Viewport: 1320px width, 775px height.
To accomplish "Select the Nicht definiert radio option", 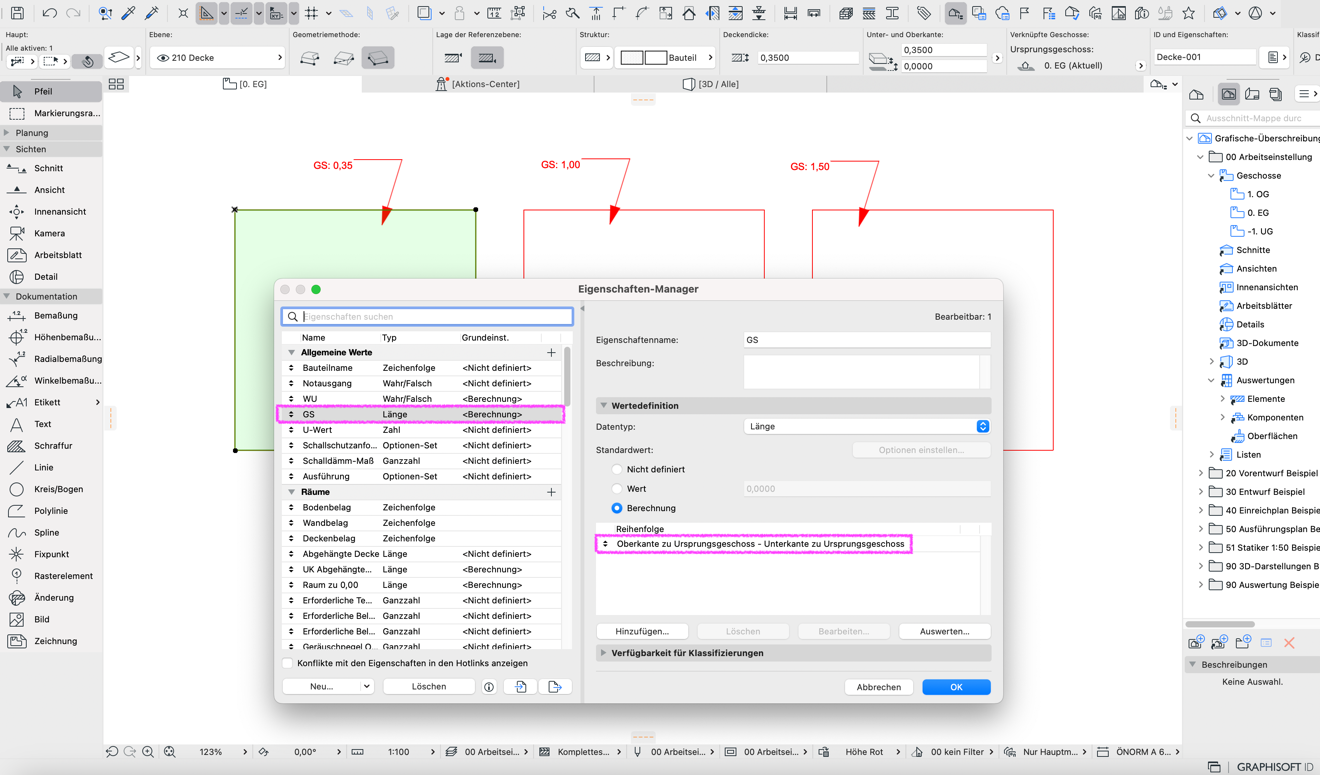I will point(617,469).
